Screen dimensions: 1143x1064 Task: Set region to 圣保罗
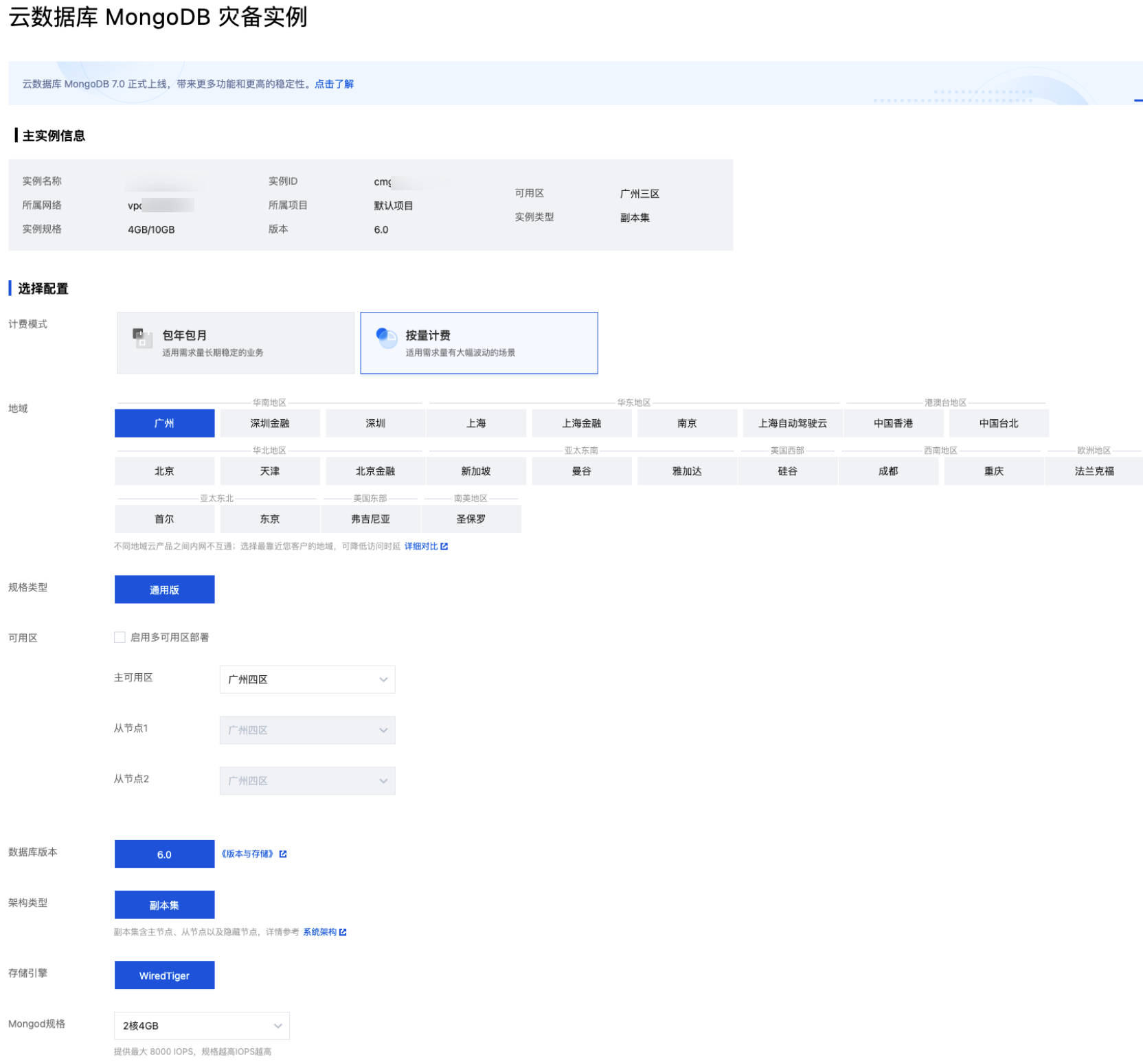[471, 519]
